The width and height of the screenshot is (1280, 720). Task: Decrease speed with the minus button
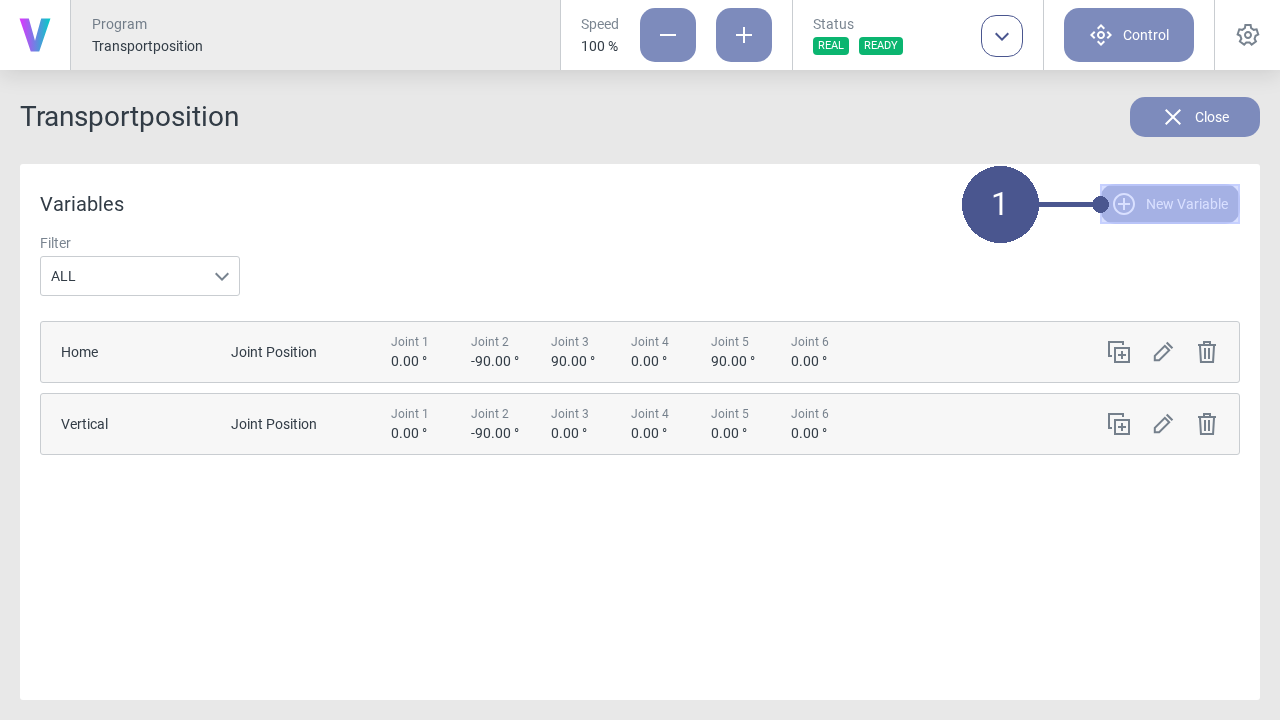click(667, 35)
